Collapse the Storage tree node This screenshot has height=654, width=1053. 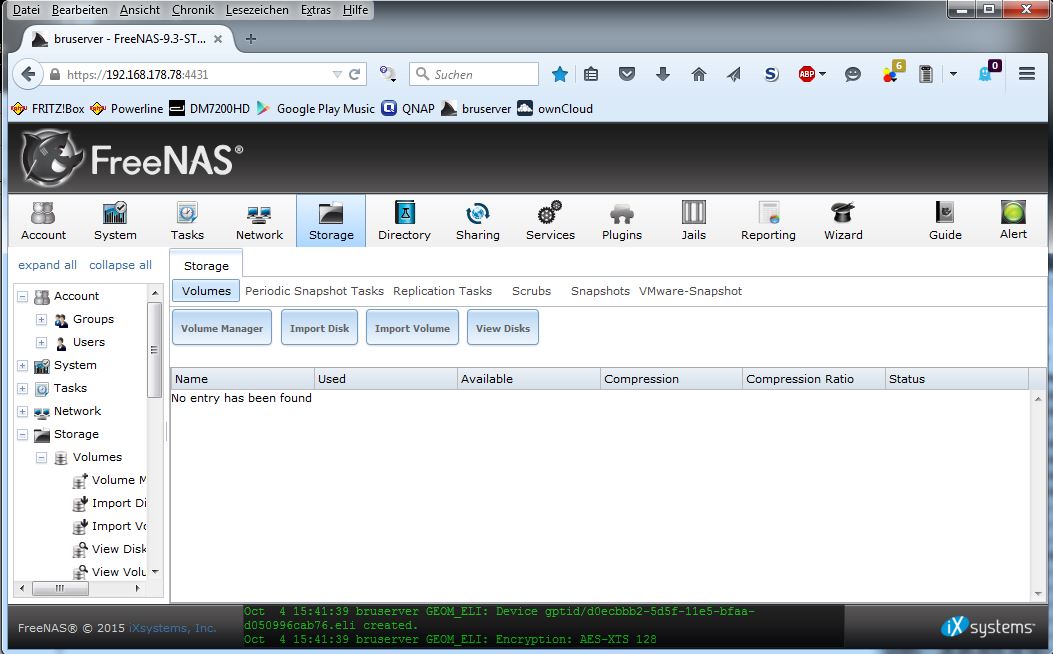22,434
